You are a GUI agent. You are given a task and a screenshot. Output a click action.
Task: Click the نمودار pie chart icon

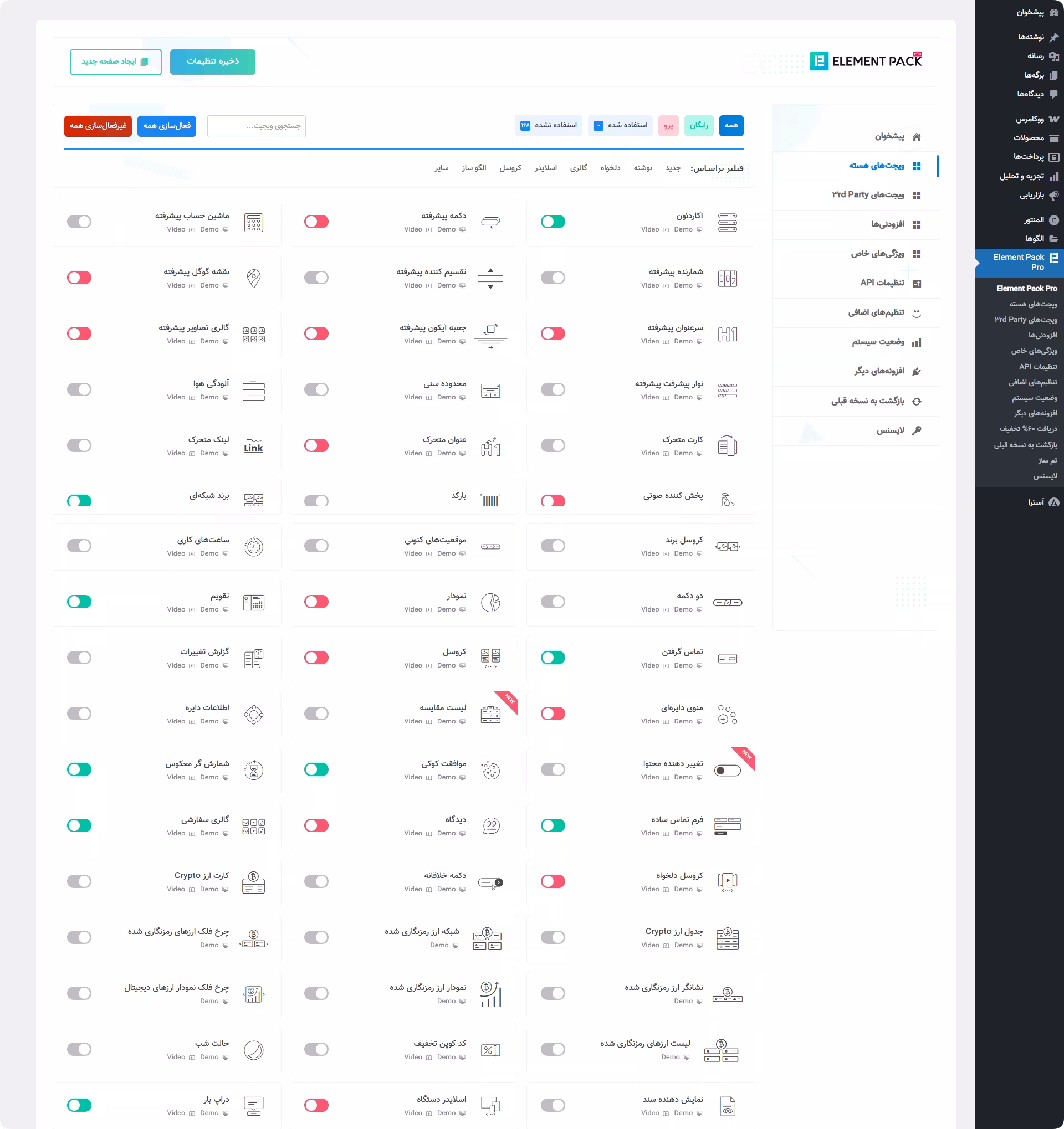[490, 602]
